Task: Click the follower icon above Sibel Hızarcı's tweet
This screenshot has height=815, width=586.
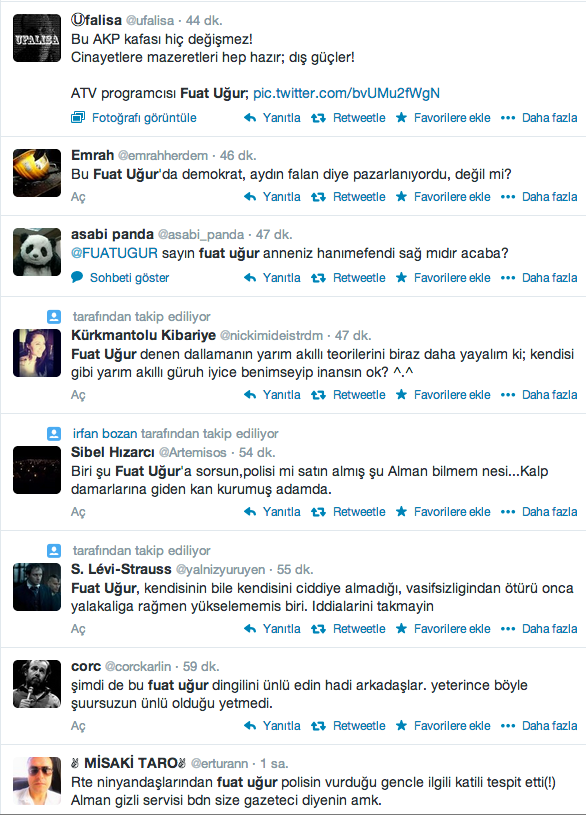Action: [x=54, y=433]
